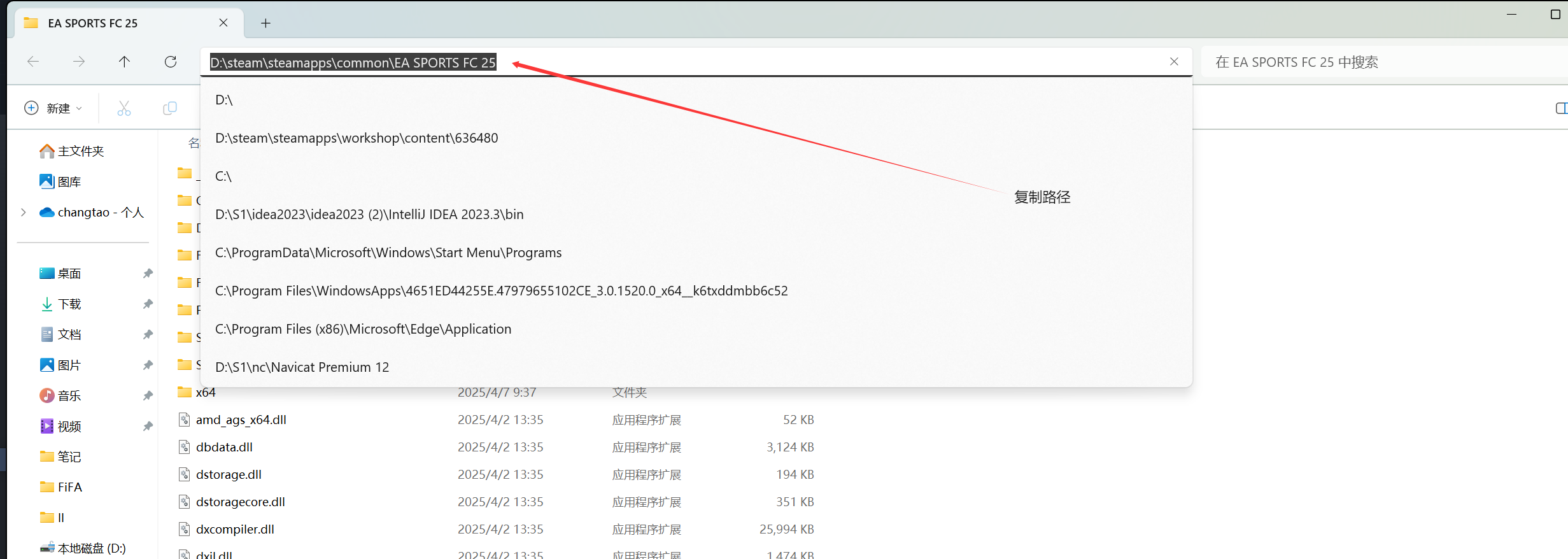Choose D:\ from address suggestions
Viewport: 1568px width, 559px height.
[696, 100]
